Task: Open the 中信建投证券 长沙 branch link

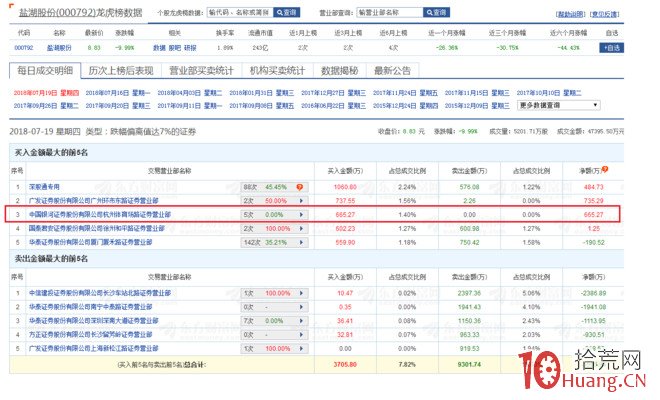Action: pos(100,293)
